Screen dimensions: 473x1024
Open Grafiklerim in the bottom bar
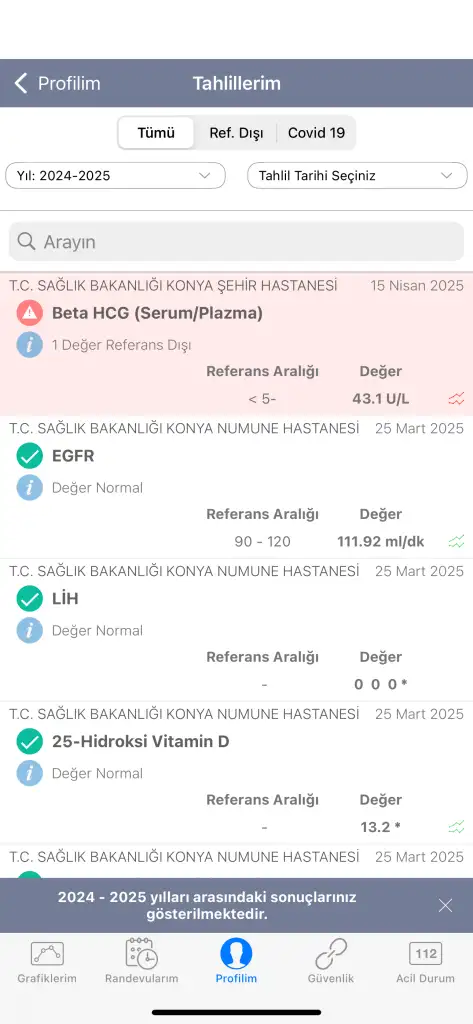(x=47, y=962)
